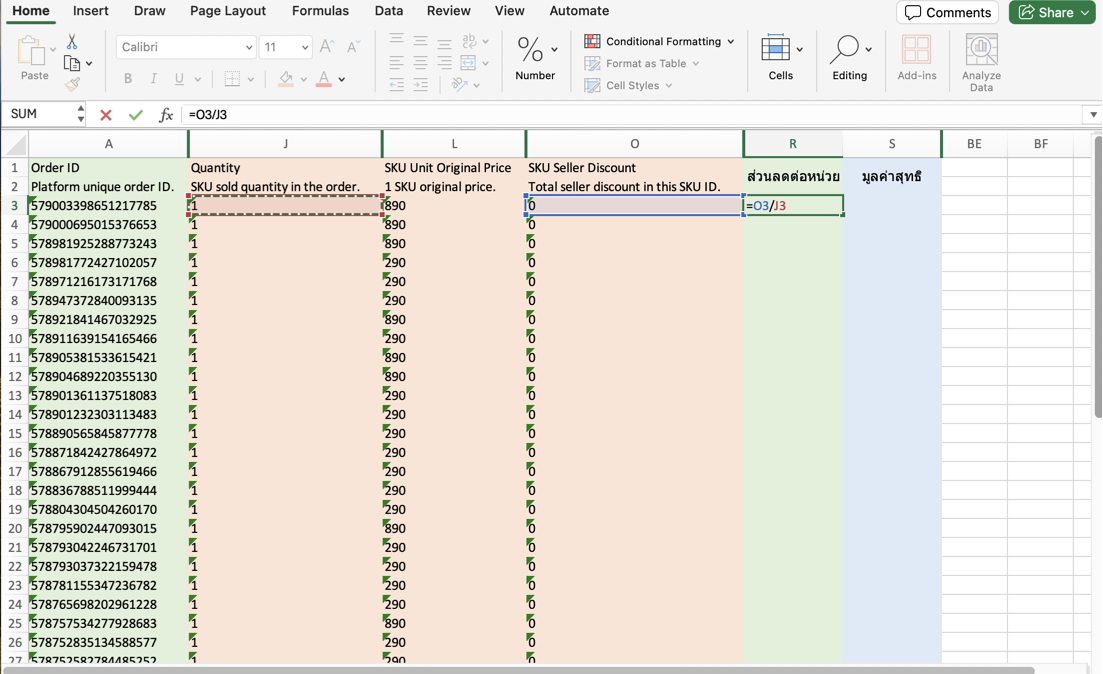
Task: Toggle middle vertical alignment
Action: (x=421, y=40)
